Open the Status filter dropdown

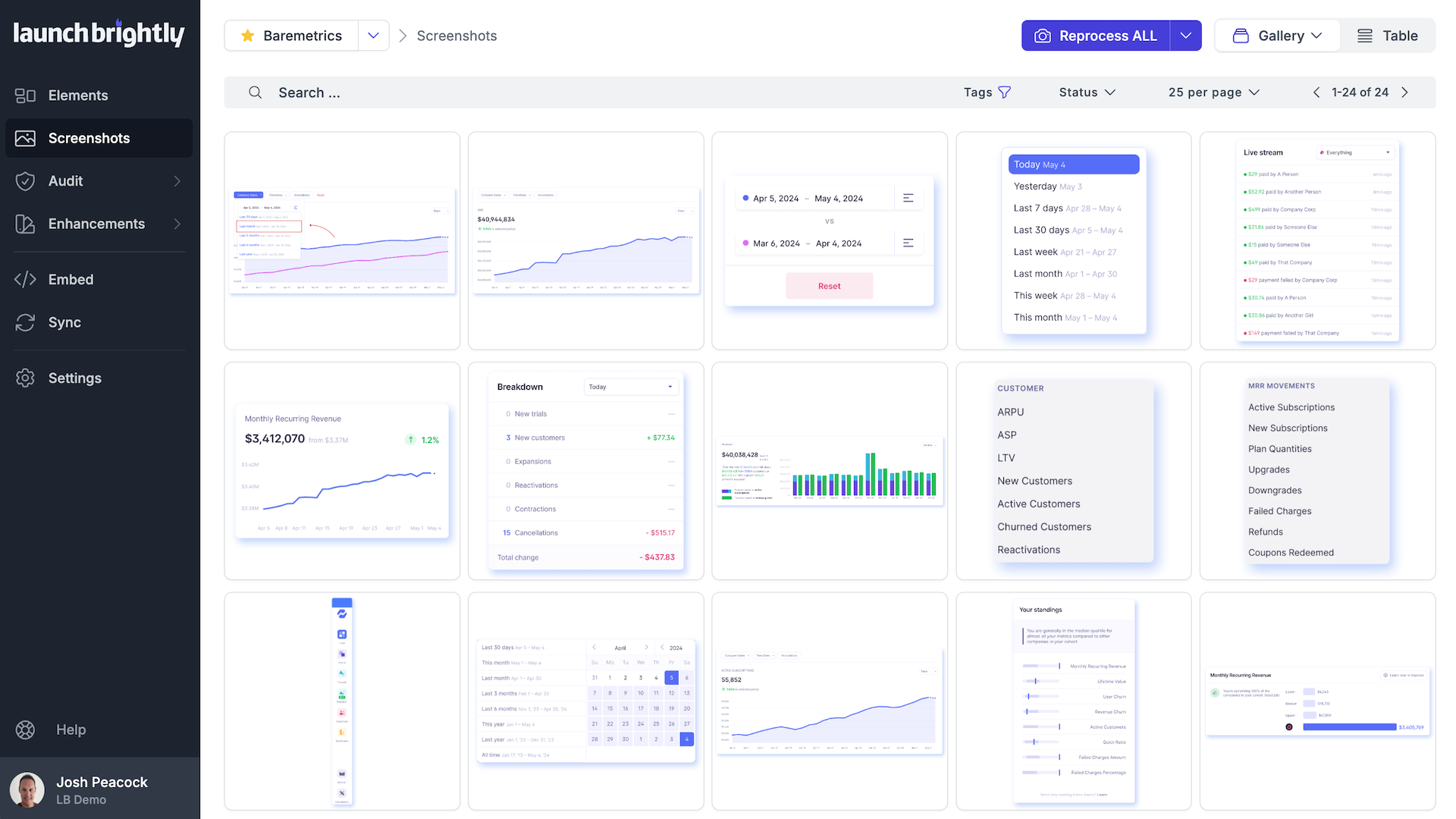click(x=1087, y=92)
